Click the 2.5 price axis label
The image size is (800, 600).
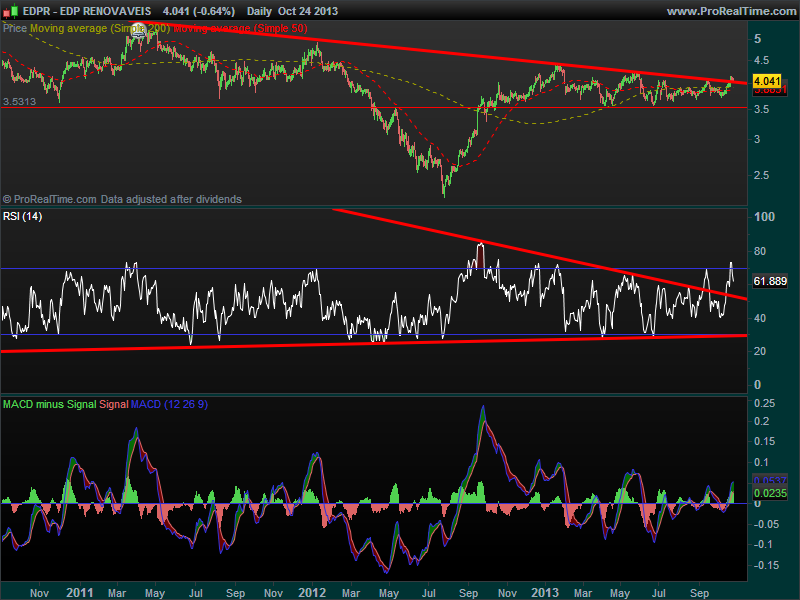[x=761, y=175]
